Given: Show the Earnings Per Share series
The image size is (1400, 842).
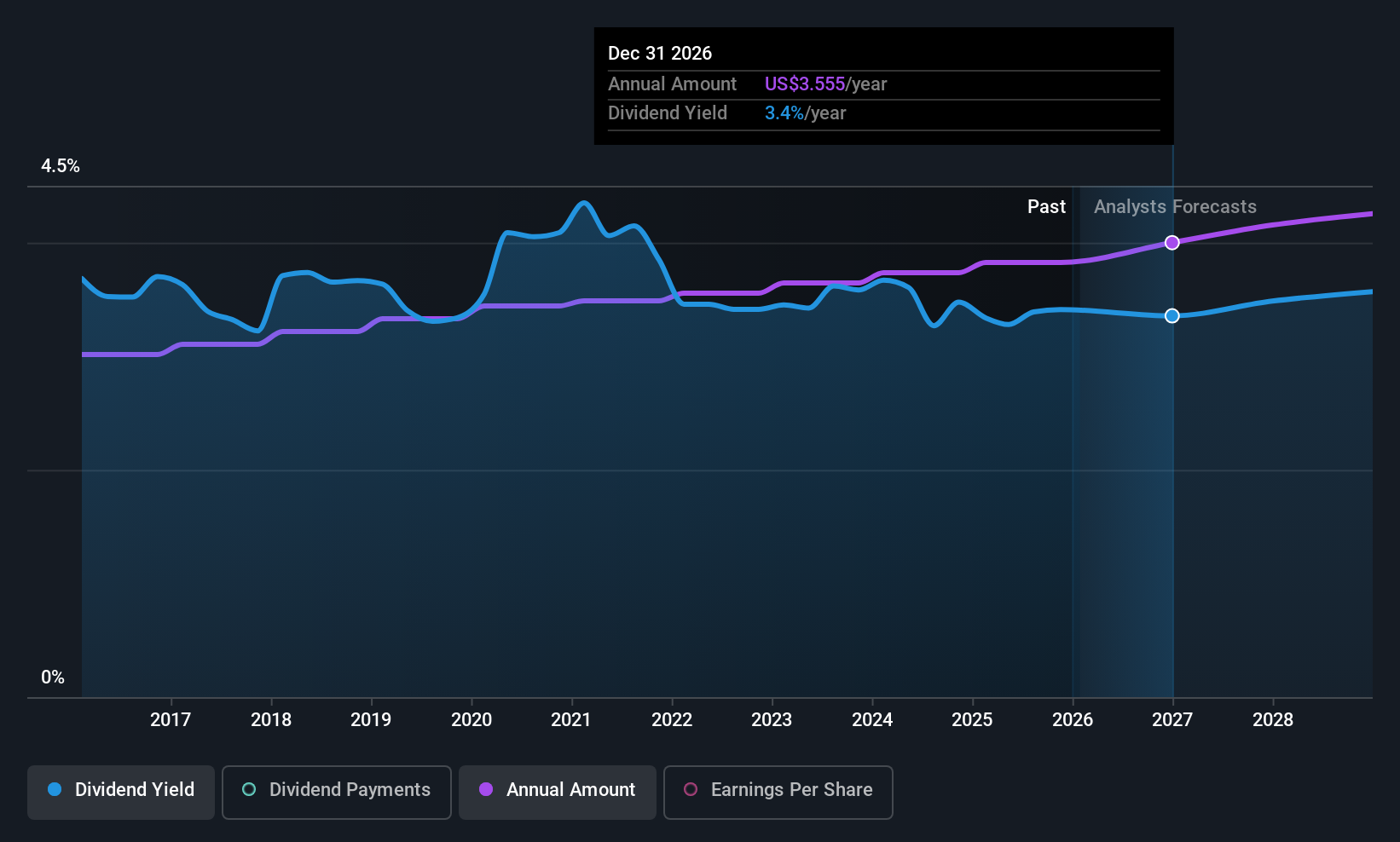Looking at the screenshot, I should 778,792.
